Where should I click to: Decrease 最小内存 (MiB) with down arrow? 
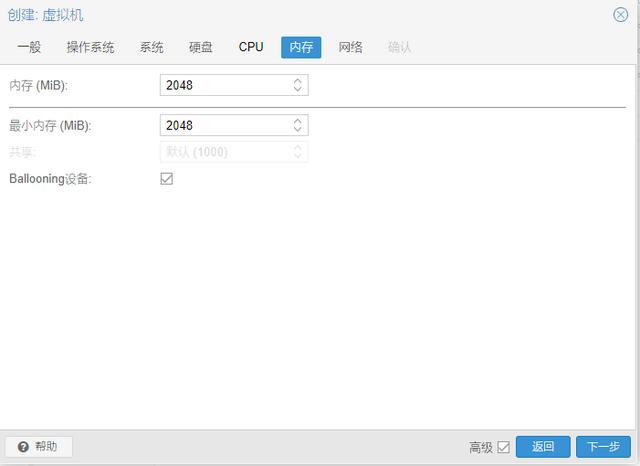298,129
